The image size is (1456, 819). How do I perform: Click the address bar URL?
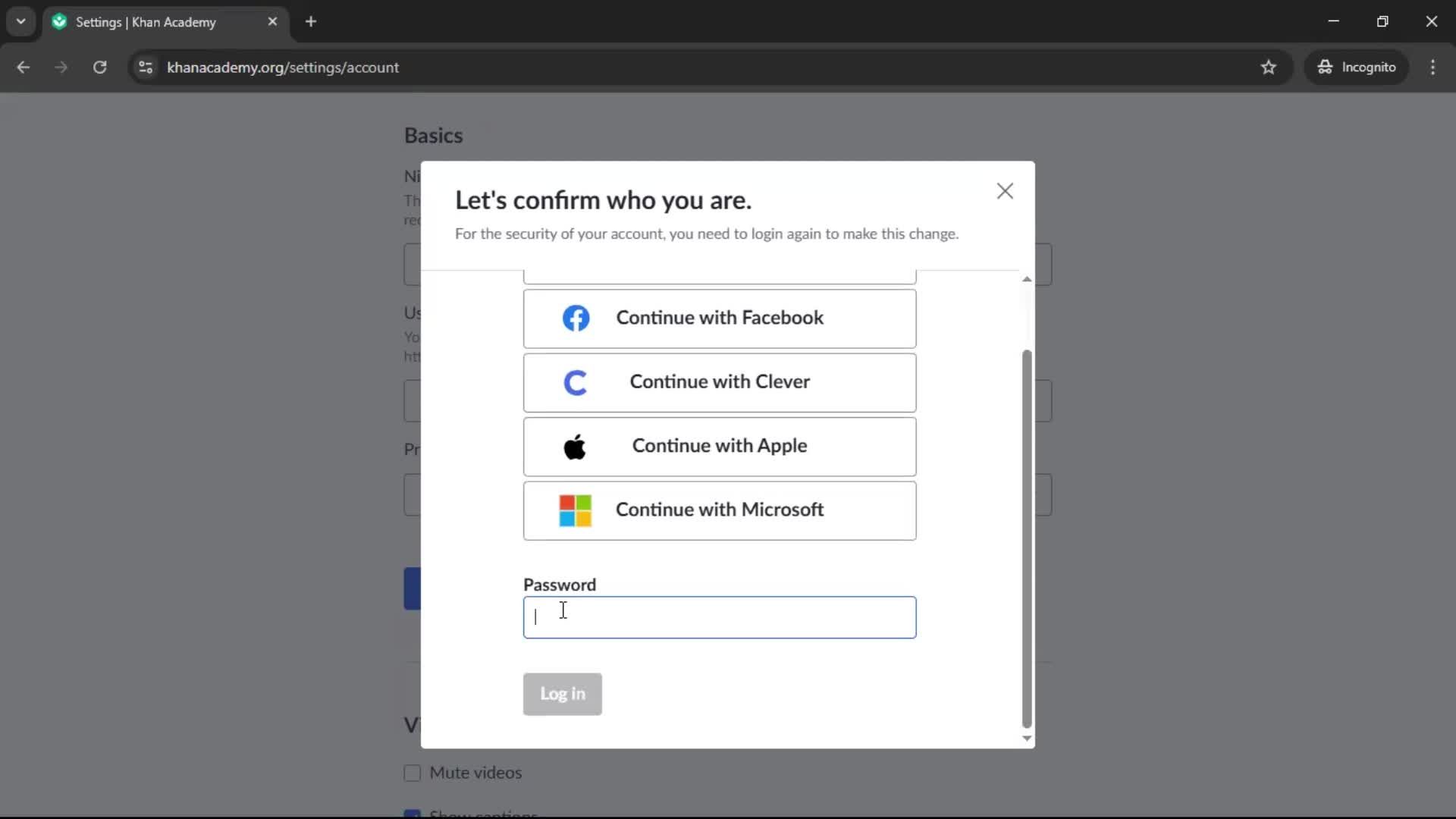point(283,67)
